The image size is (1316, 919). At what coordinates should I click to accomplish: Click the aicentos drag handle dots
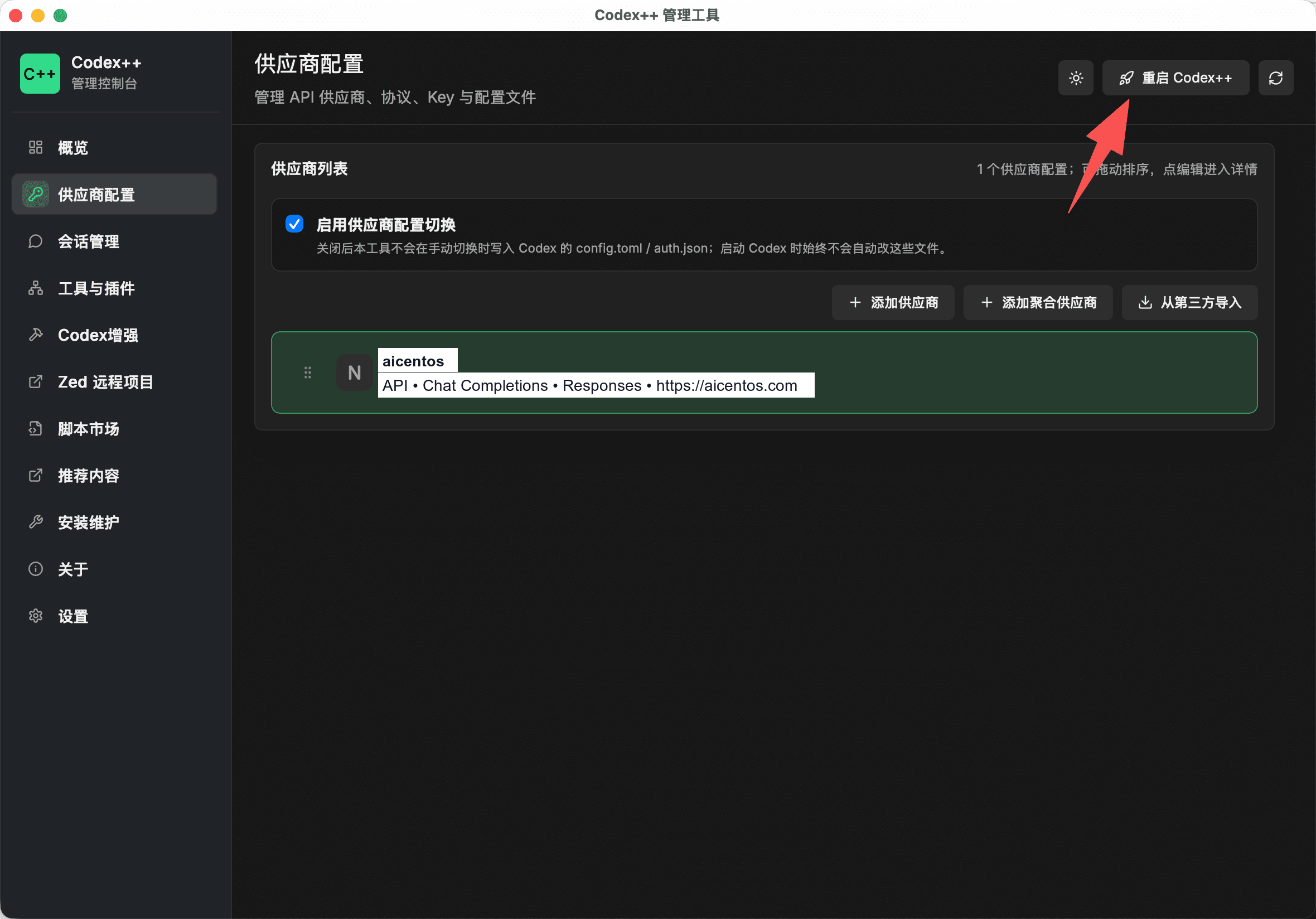click(308, 373)
